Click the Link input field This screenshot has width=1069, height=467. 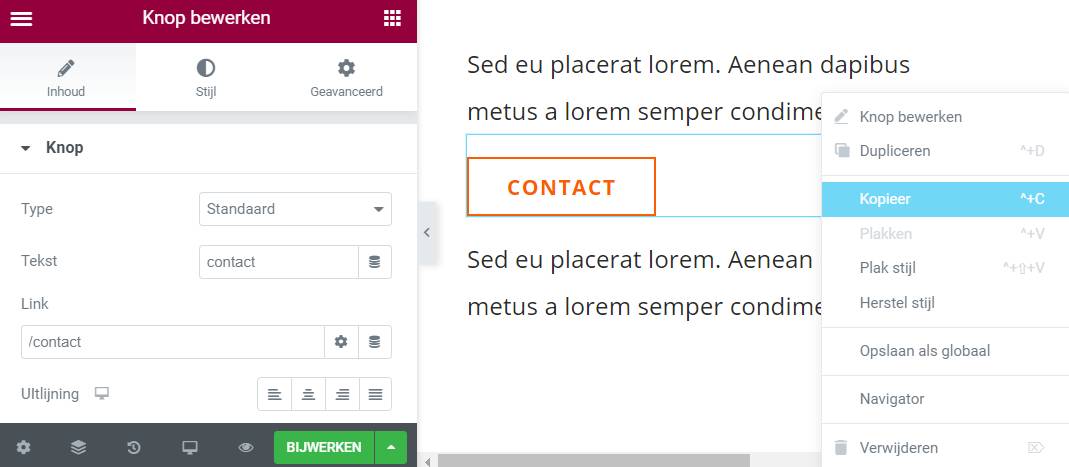point(172,342)
